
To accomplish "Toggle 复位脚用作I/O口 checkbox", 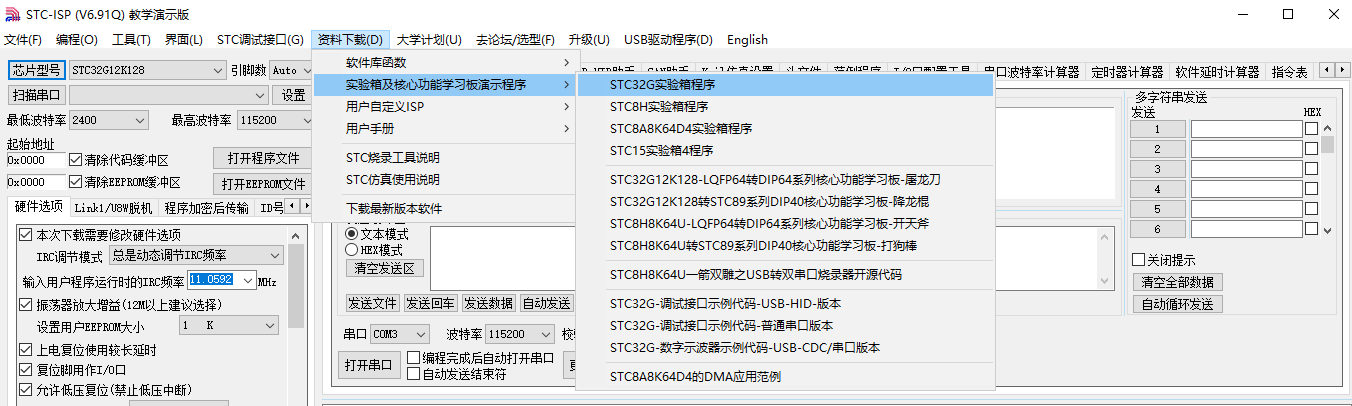I will pyautogui.click(x=26, y=370).
